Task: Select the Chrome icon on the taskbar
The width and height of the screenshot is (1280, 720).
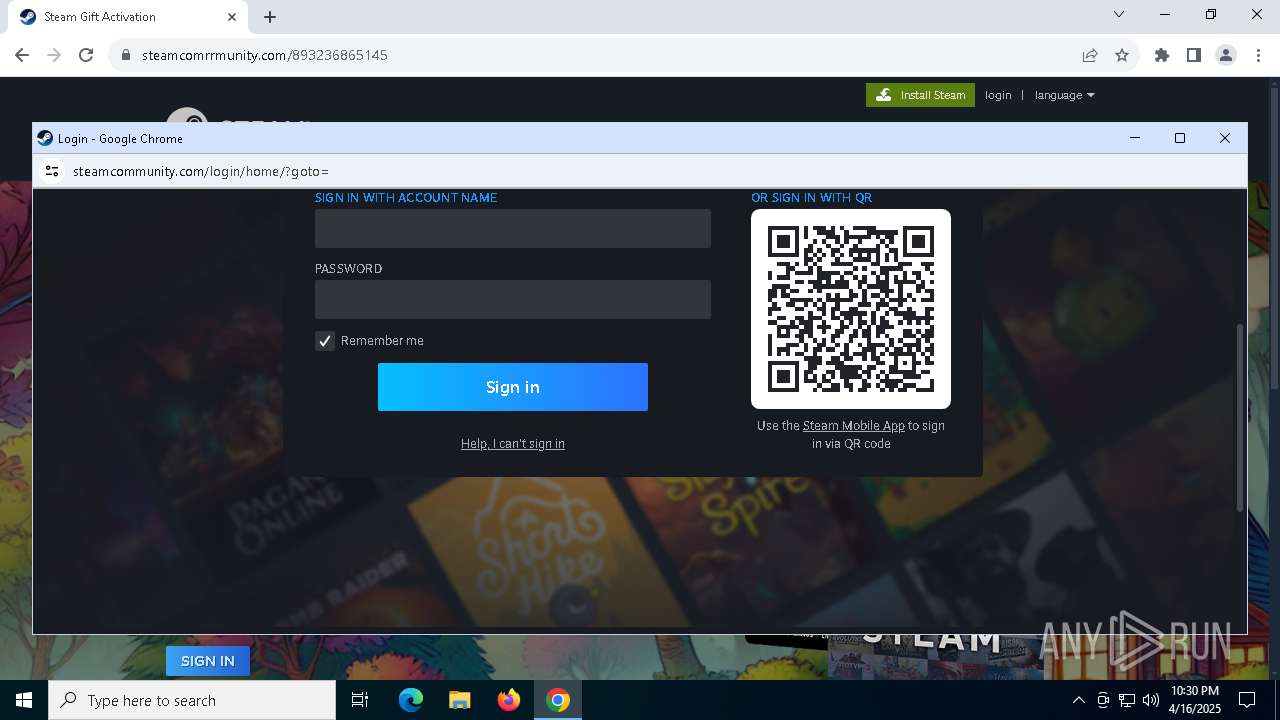Action: click(x=558, y=700)
